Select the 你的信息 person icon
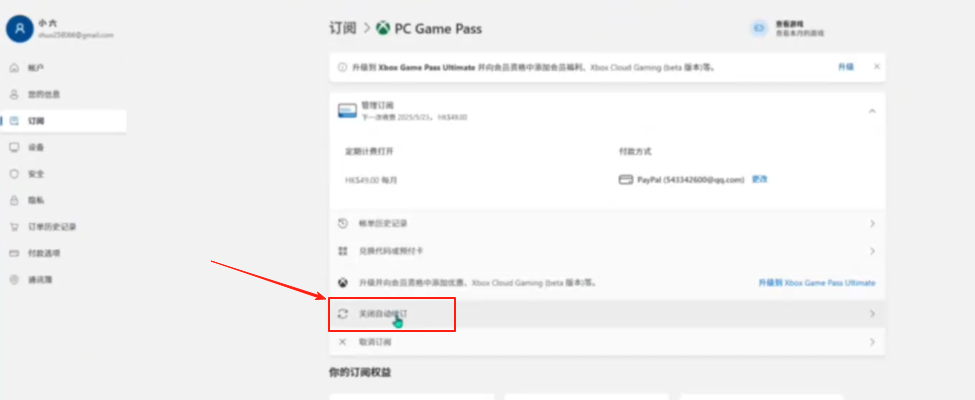The height and width of the screenshot is (400, 975). [x=14, y=95]
